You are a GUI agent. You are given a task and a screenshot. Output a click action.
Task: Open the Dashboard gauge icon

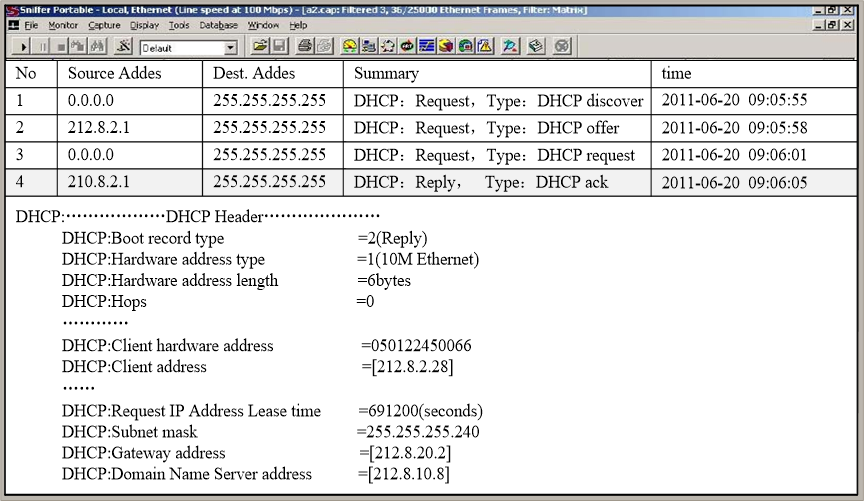349,46
